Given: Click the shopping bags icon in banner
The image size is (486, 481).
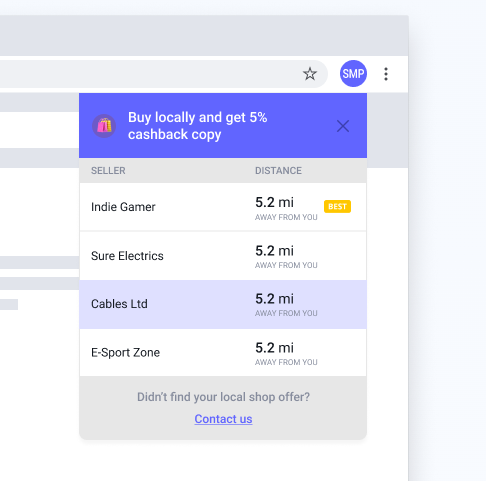Looking at the screenshot, I should point(104,126).
